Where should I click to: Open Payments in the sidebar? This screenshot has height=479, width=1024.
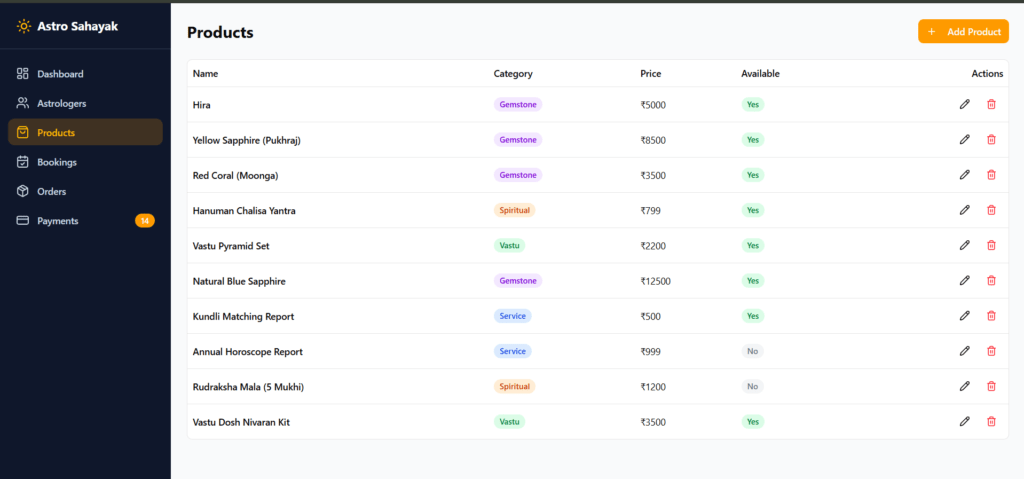(x=57, y=221)
